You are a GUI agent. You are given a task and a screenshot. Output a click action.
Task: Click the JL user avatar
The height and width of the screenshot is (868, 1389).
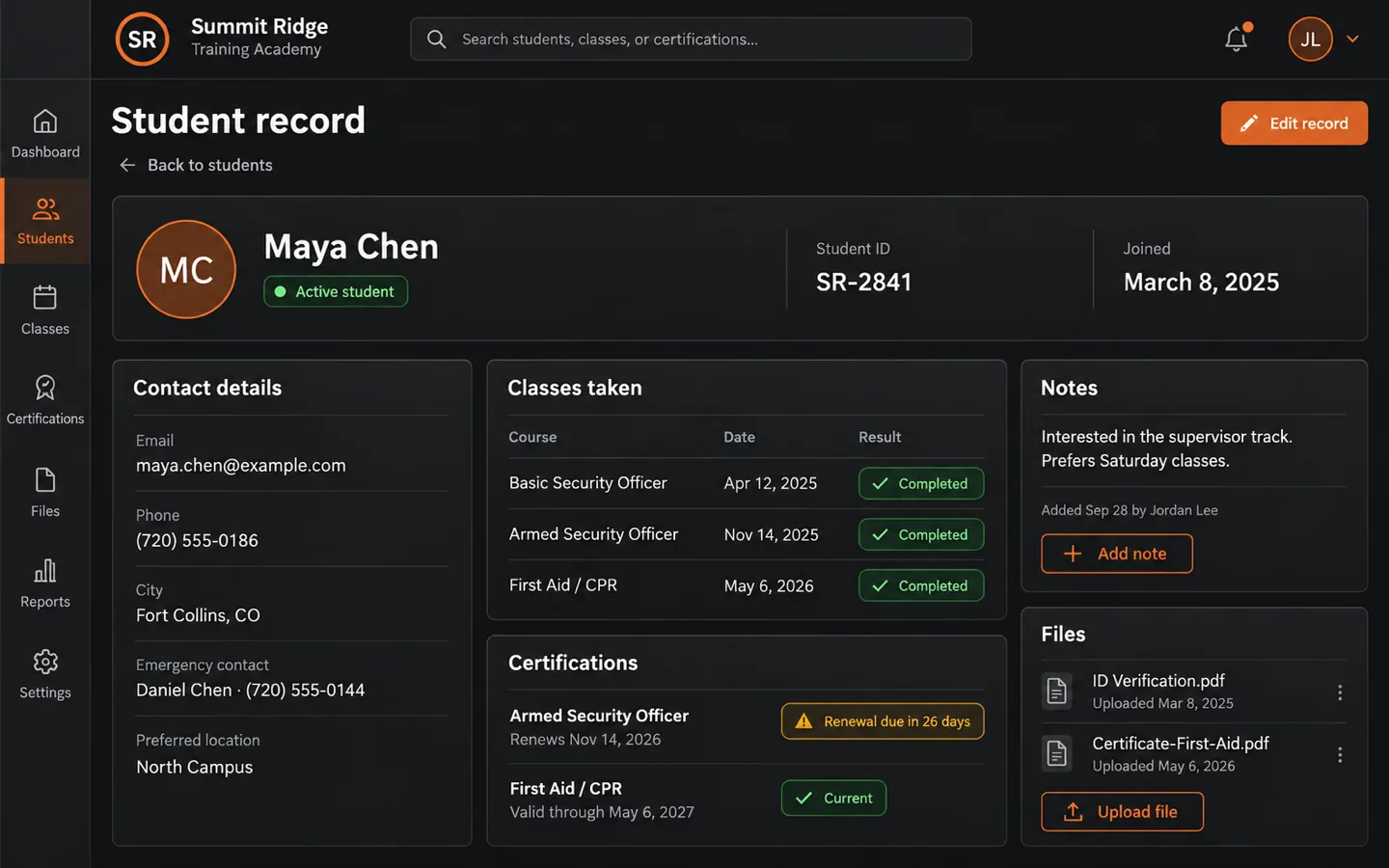point(1310,39)
